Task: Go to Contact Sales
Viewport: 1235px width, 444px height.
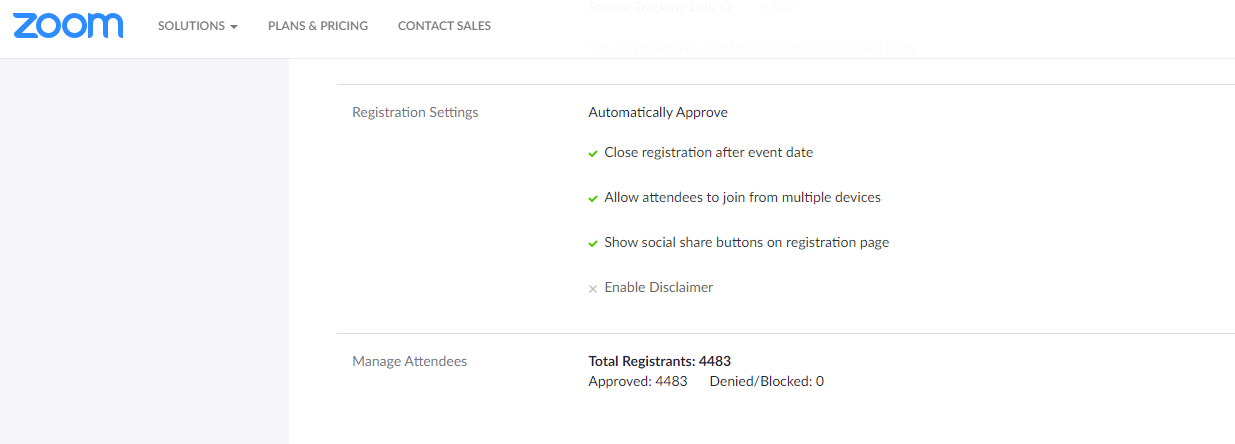Action: point(444,26)
